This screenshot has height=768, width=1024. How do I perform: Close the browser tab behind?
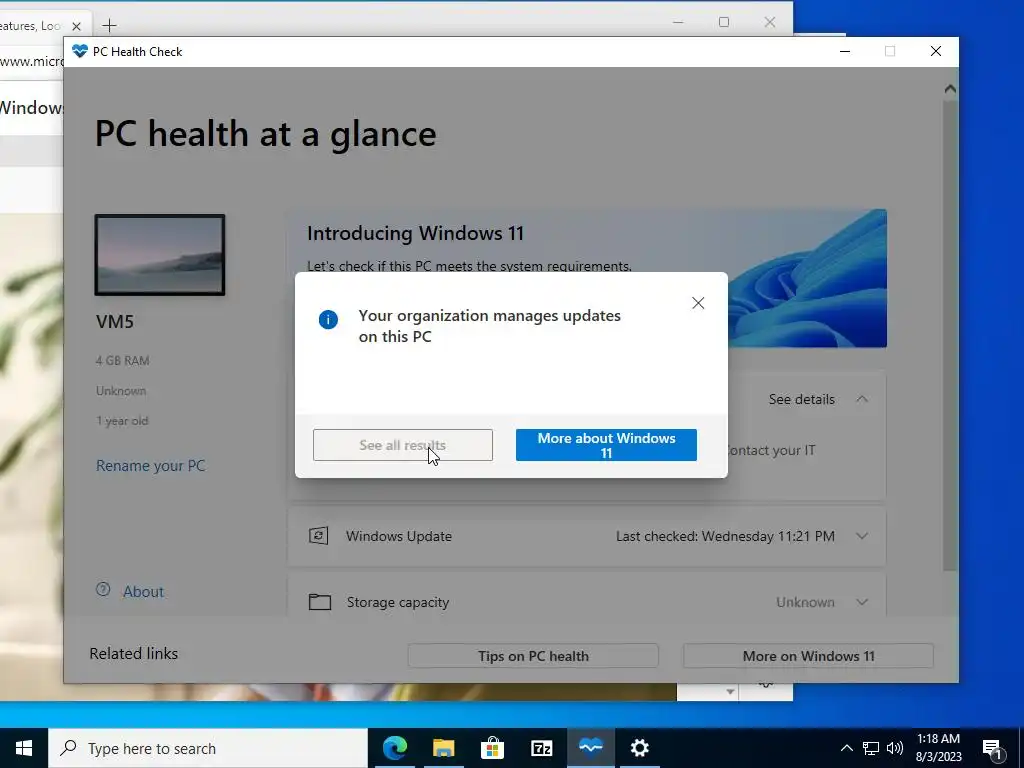point(76,26)
